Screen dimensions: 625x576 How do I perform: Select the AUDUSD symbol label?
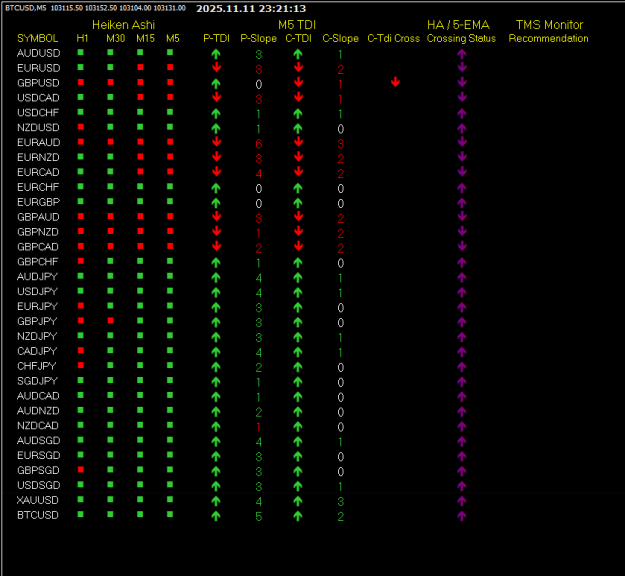[38, 53]
